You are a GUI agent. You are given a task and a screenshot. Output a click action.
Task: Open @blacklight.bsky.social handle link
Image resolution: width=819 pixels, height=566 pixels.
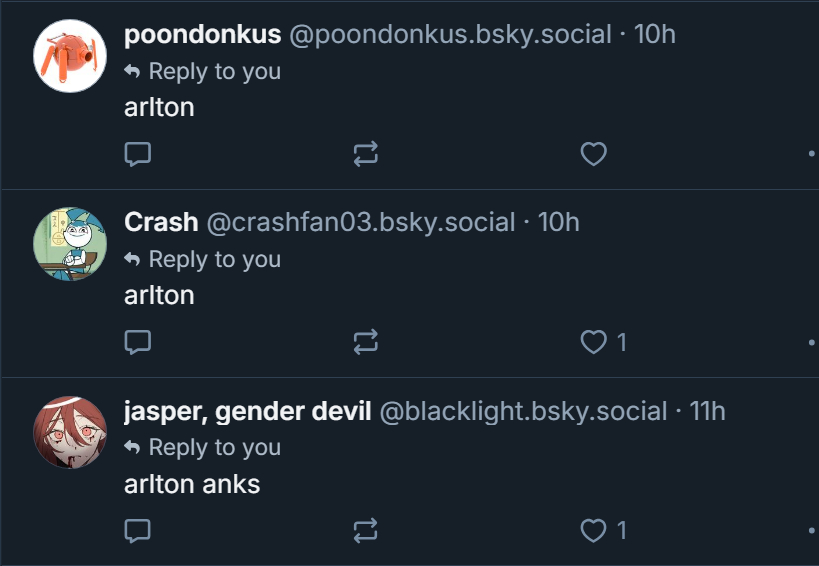(523, 411)
